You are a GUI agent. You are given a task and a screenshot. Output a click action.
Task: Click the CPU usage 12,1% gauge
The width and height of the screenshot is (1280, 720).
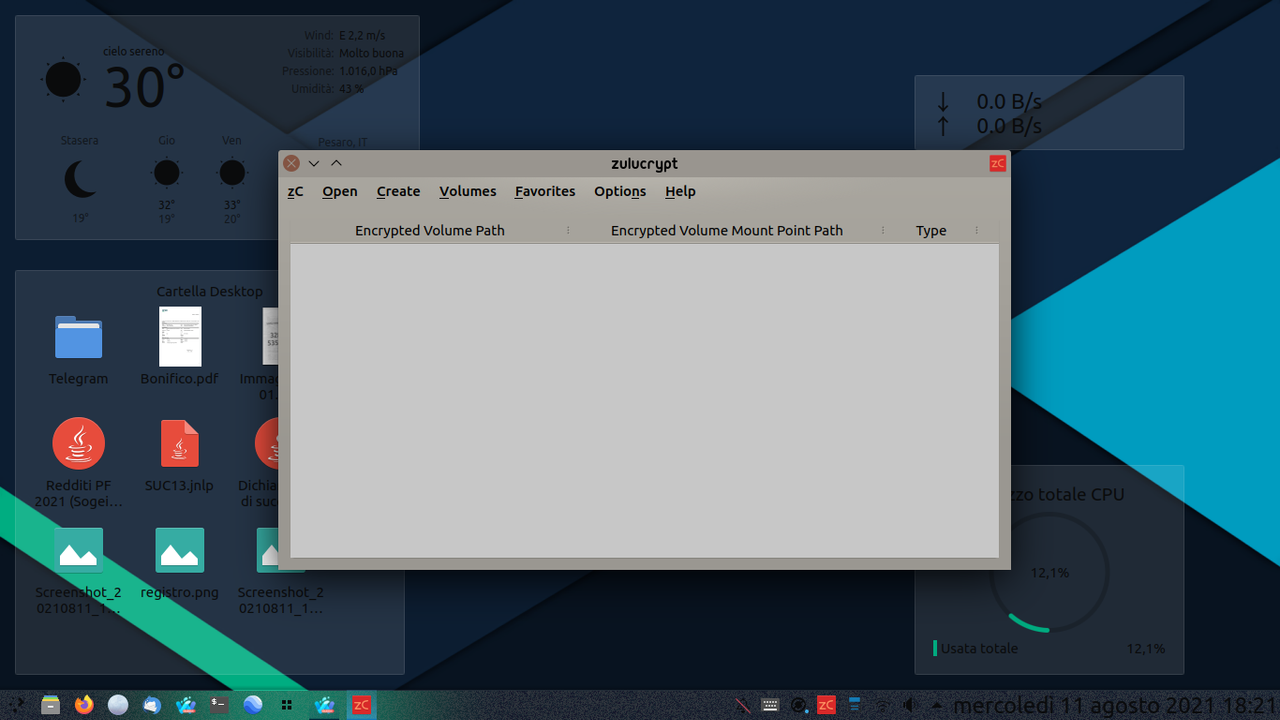pos(1049,573)
